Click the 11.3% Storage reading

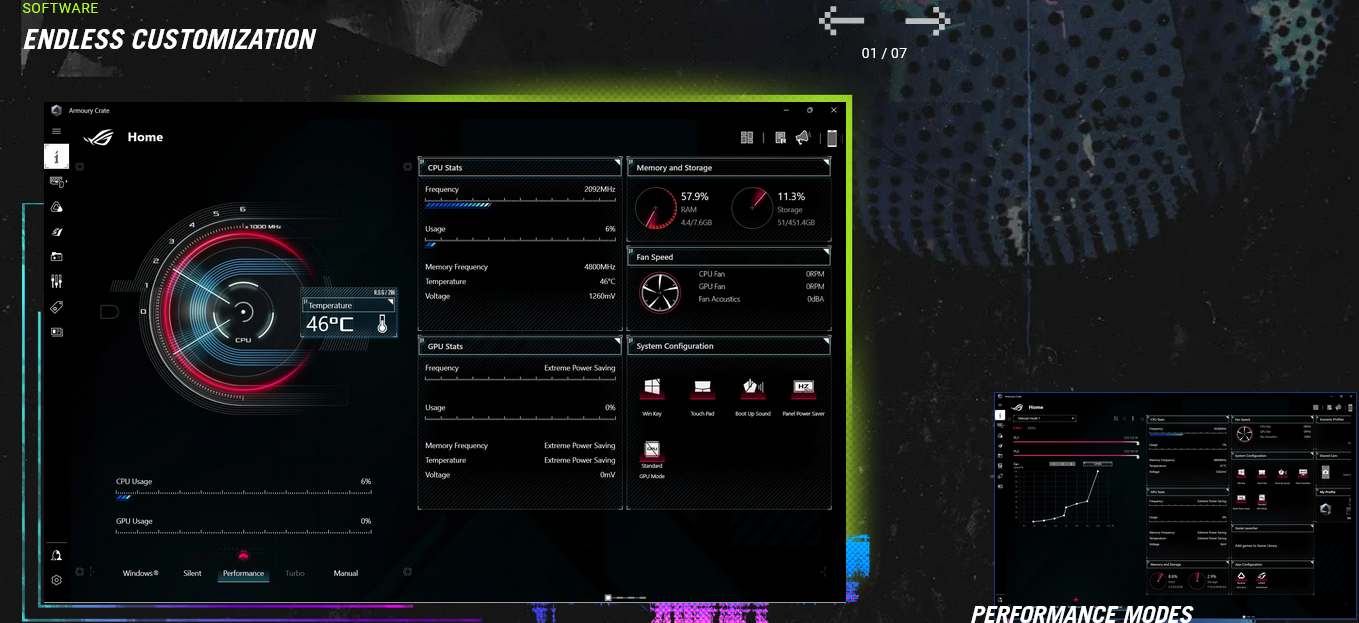tap(791, 197)
